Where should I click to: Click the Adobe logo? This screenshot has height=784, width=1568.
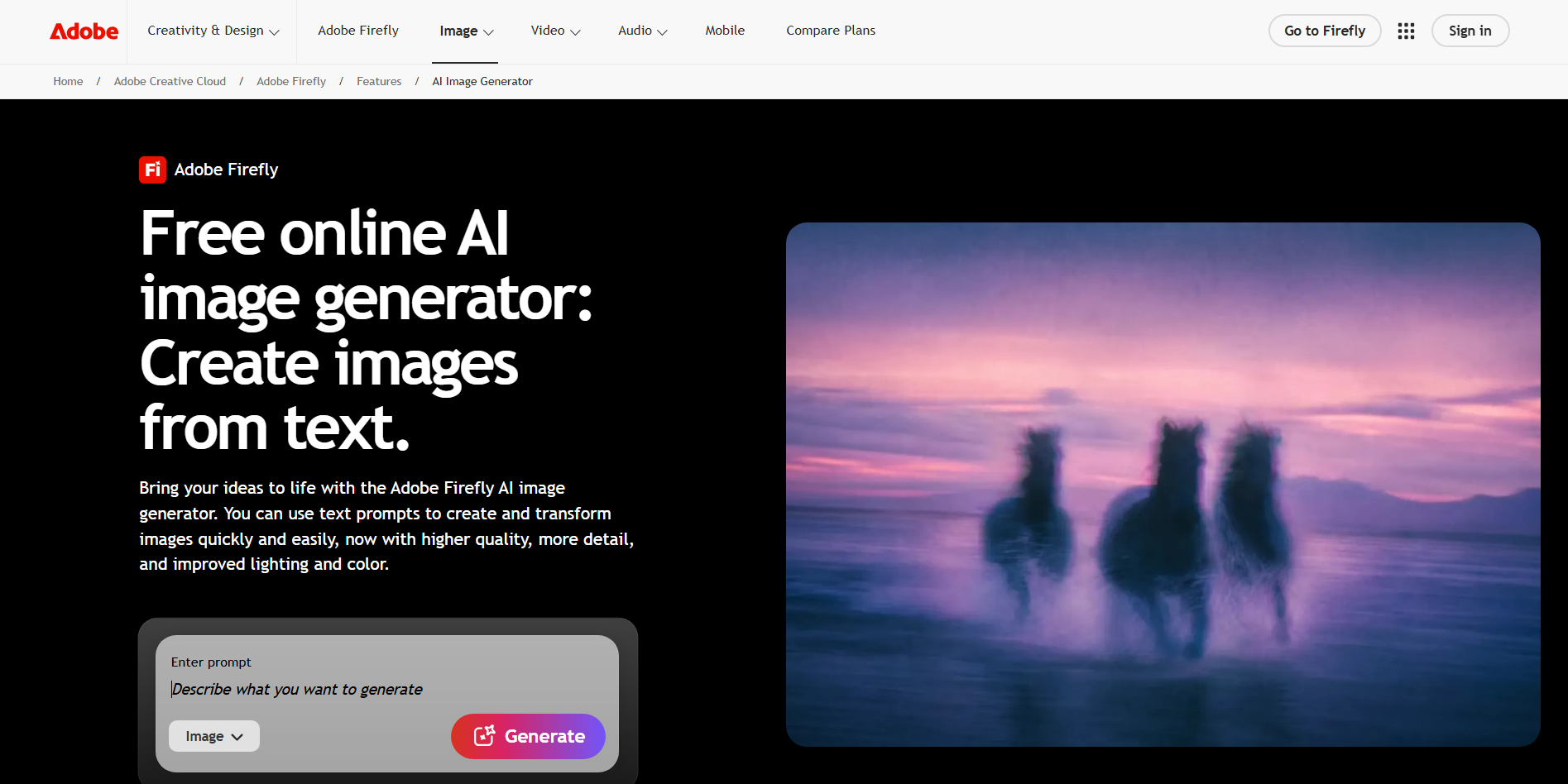pos(84,31)
